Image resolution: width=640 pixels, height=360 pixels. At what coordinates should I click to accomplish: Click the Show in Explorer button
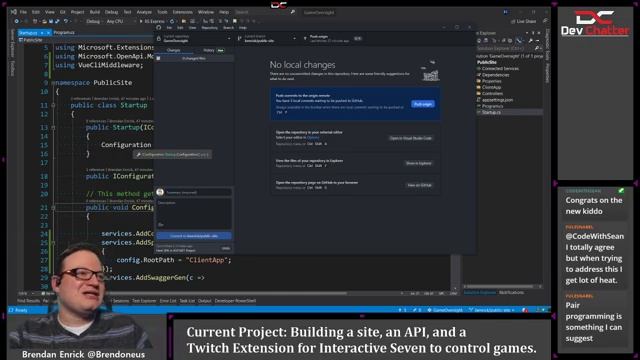click(418, 163)
